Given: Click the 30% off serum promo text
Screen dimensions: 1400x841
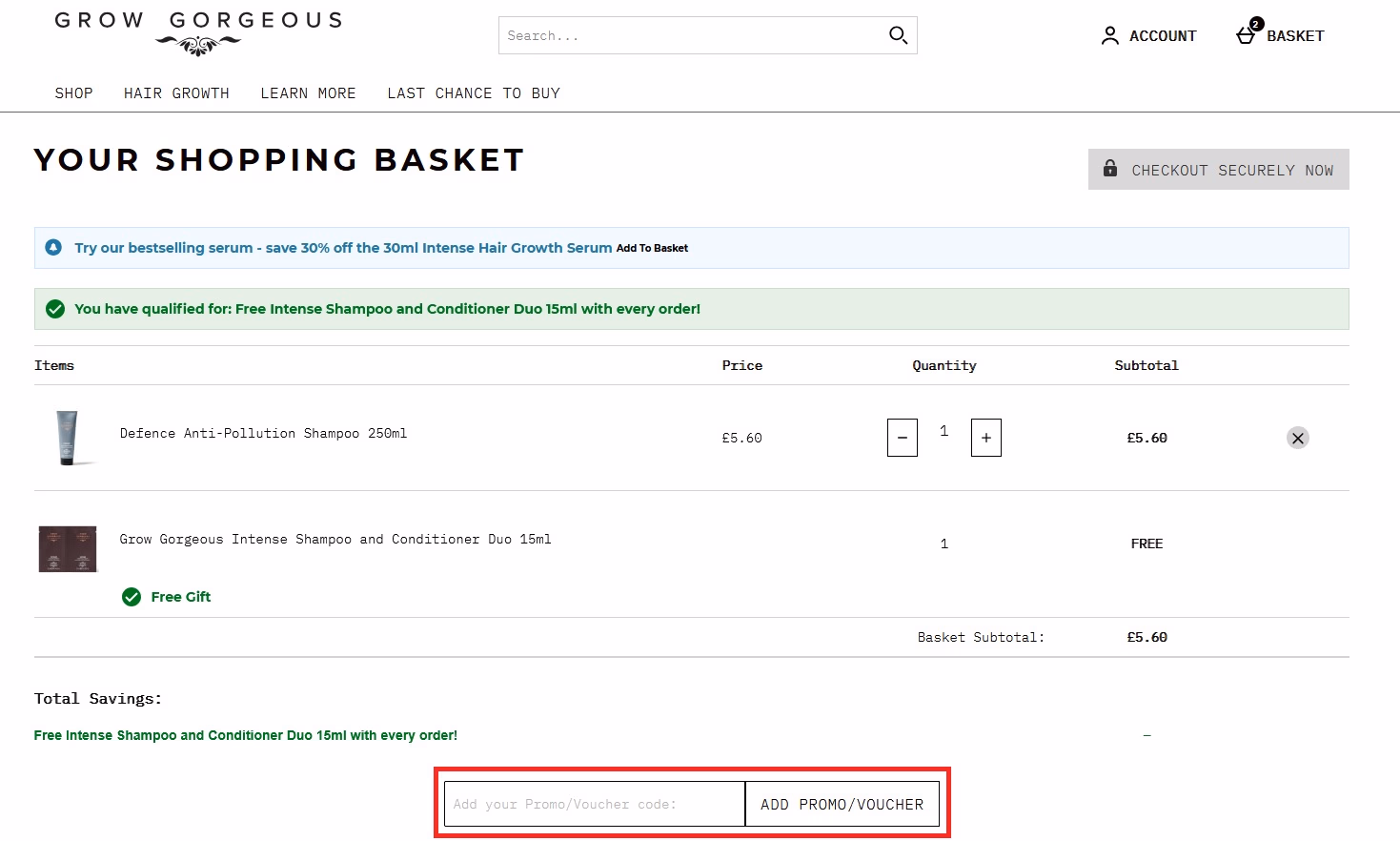Looking at the screenshot, I should click(343, 248).
